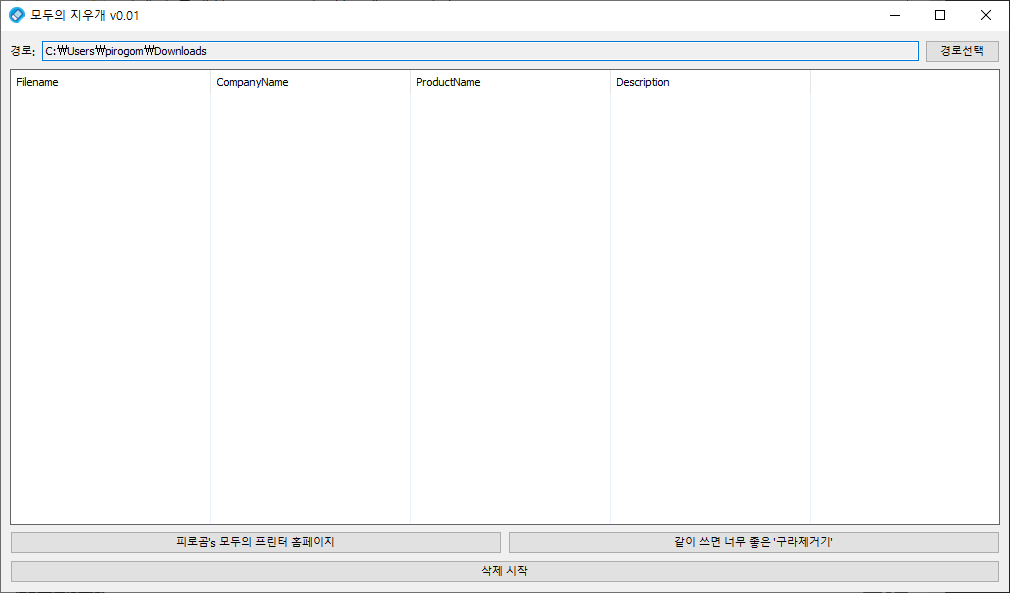The image size is (1010, 593).
Task: Maximize the 모두의 지우개 window
Action: click(940, 15)
